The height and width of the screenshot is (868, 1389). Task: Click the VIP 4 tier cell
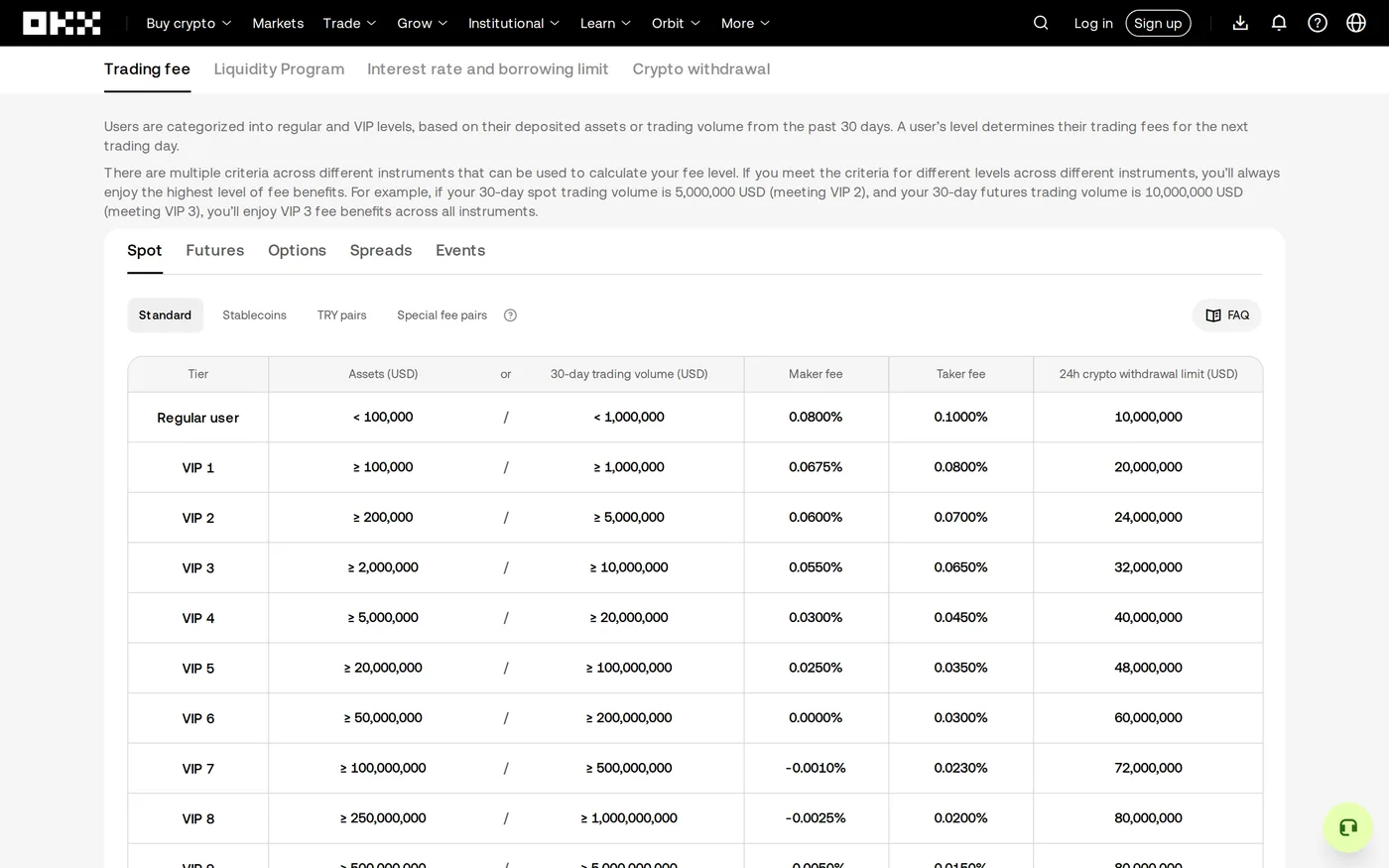point(198,618)
